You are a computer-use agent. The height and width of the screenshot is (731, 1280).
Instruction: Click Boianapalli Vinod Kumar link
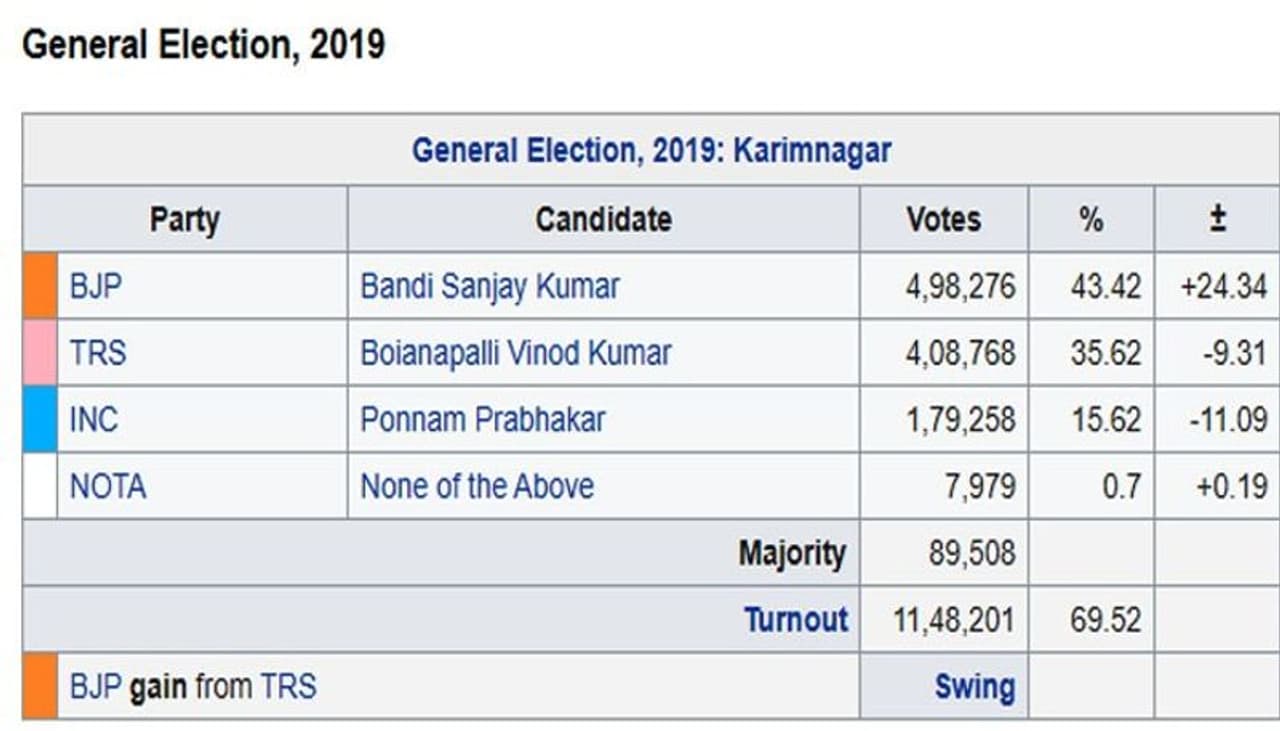(x=515, y=353)
